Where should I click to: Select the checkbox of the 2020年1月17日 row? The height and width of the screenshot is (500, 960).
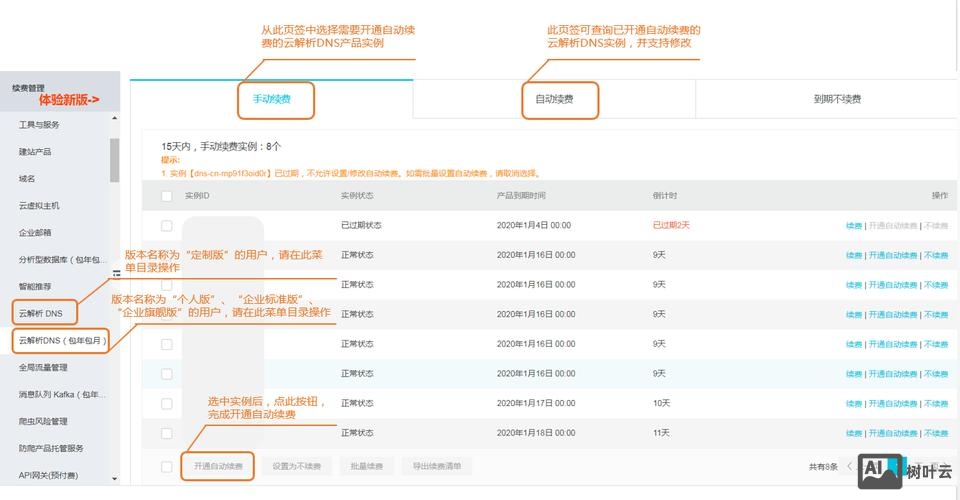[x=167, y=404]
